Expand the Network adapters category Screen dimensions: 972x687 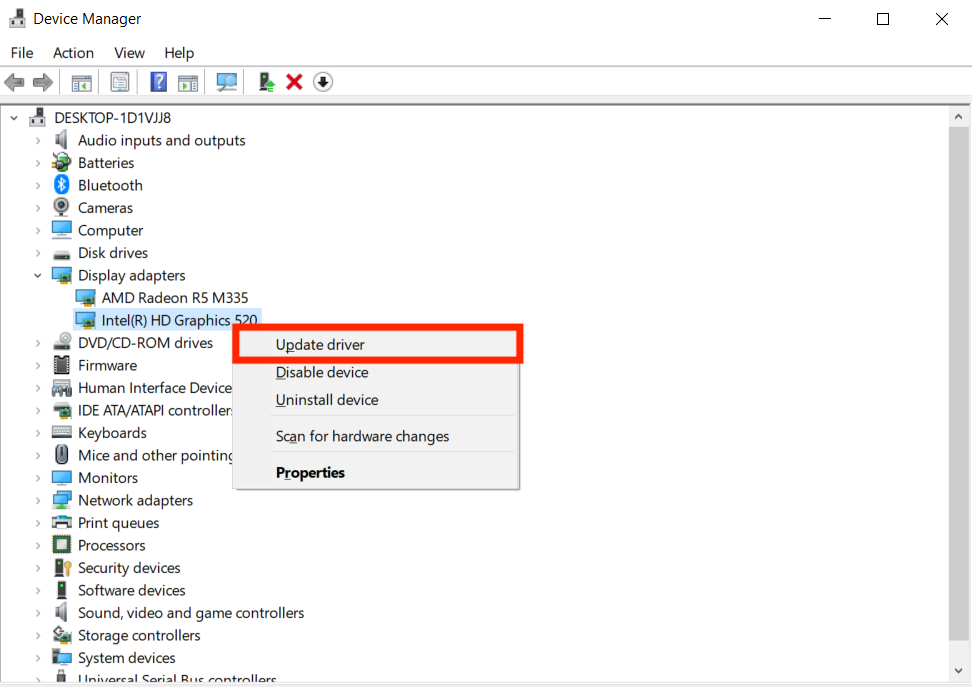(x=38, y=500)
